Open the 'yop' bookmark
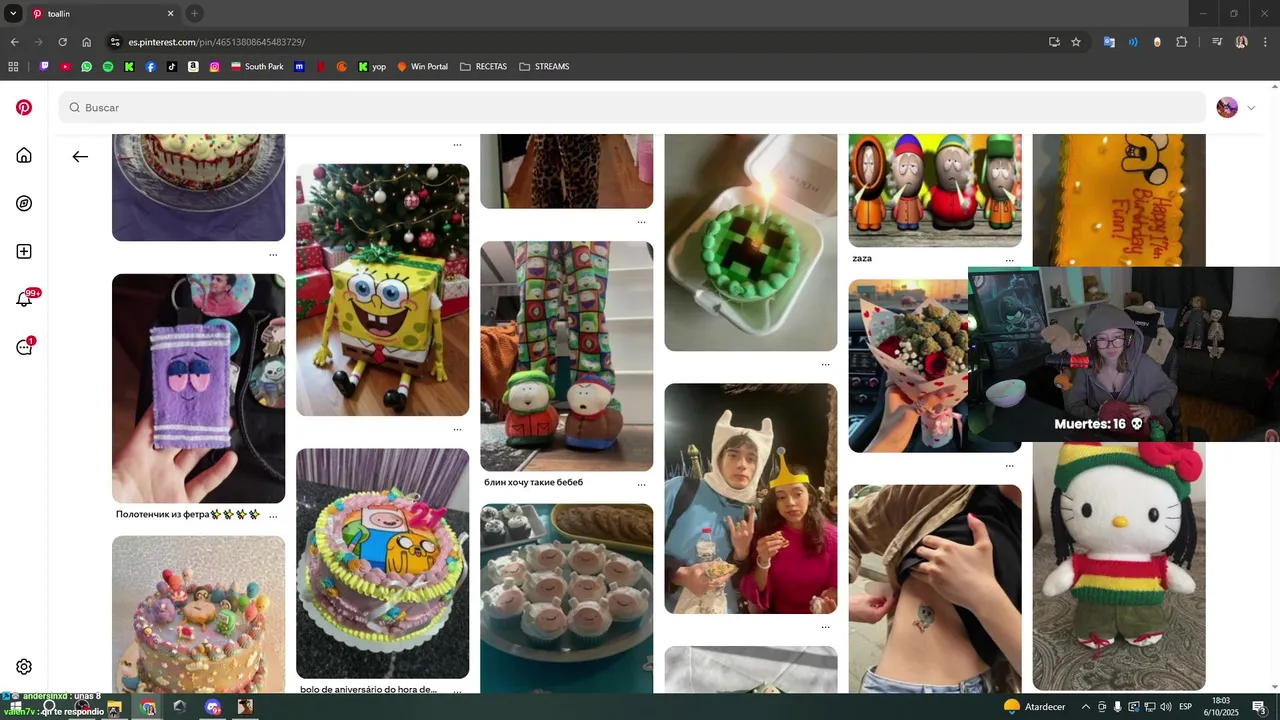The height and width of the screenshot is (720, 1280). [372, 67]
